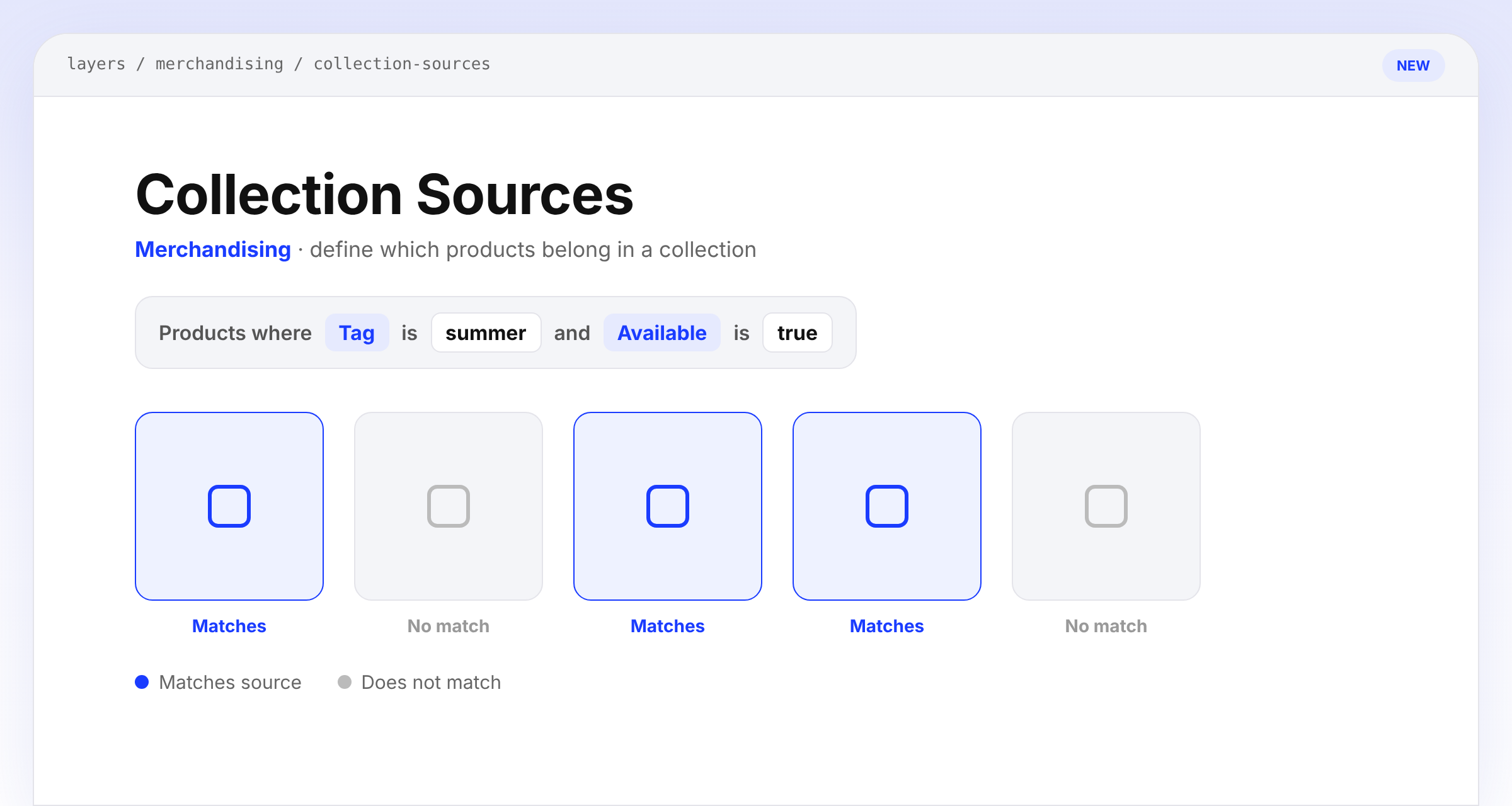
Task: Click the blue Matches source legend dot
Action: tap(142, 682)
